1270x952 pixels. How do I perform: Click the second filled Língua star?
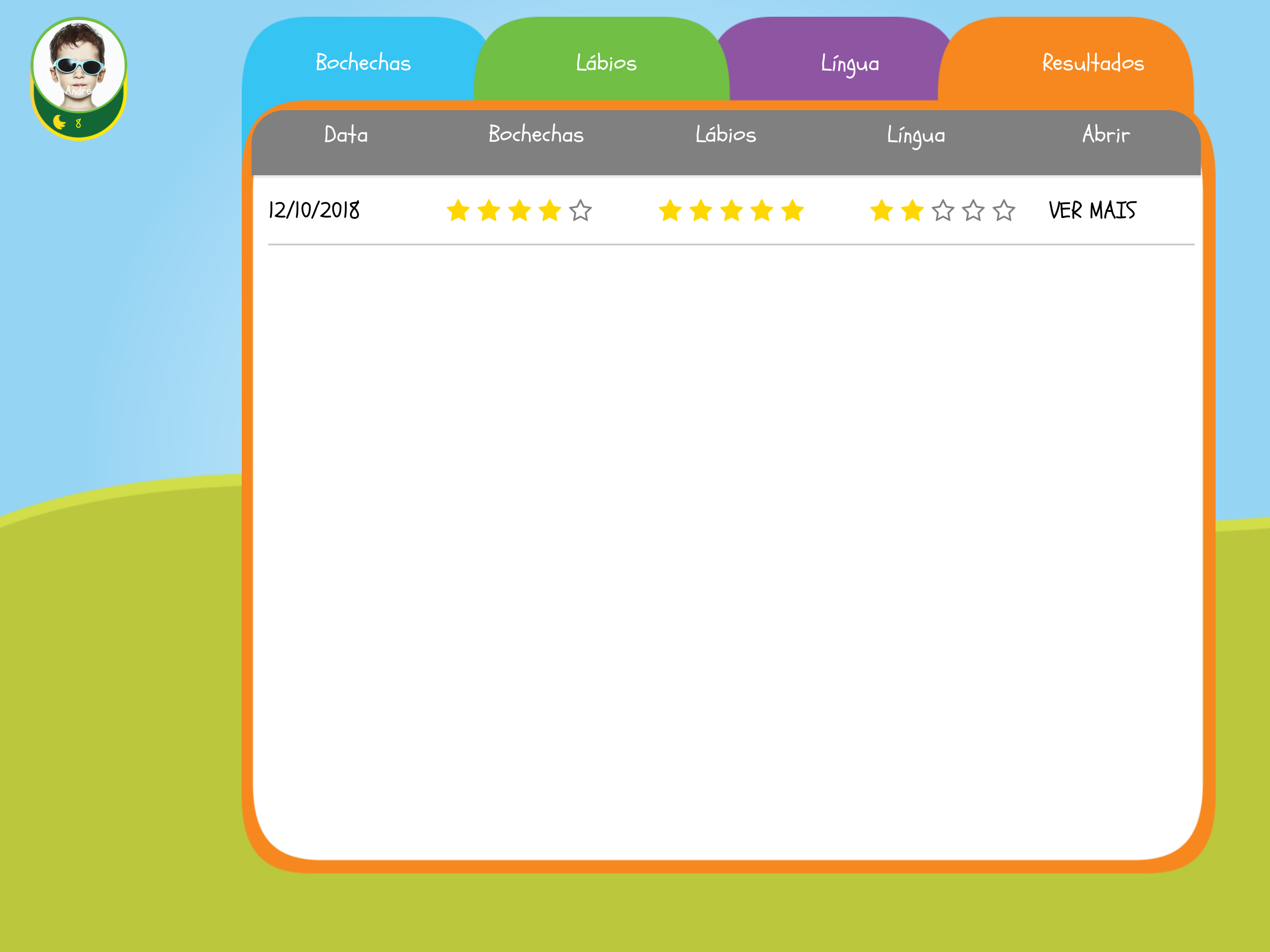(x=913, y=210)
